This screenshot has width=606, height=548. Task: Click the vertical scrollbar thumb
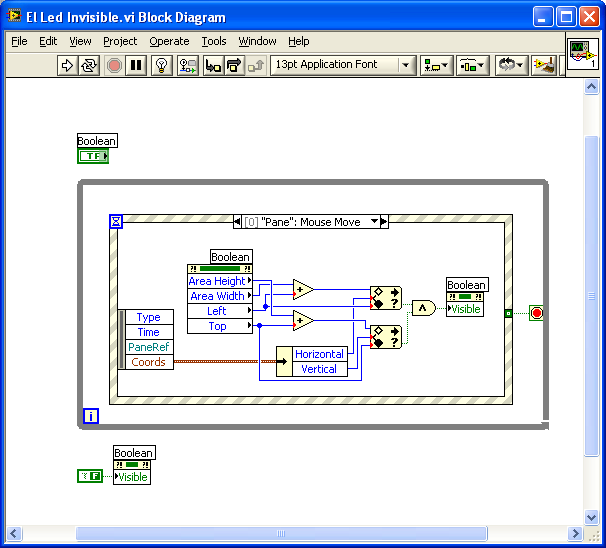tap(591, 296)
